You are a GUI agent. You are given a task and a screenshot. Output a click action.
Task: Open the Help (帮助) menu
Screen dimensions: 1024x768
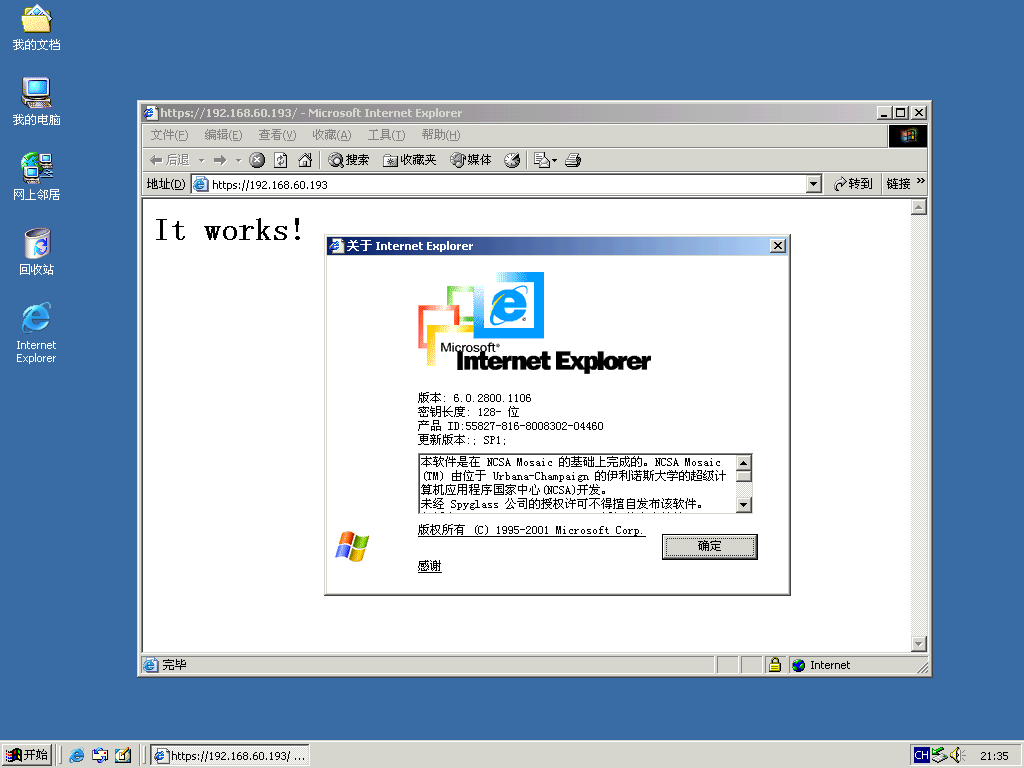click(x=440, y=135)
